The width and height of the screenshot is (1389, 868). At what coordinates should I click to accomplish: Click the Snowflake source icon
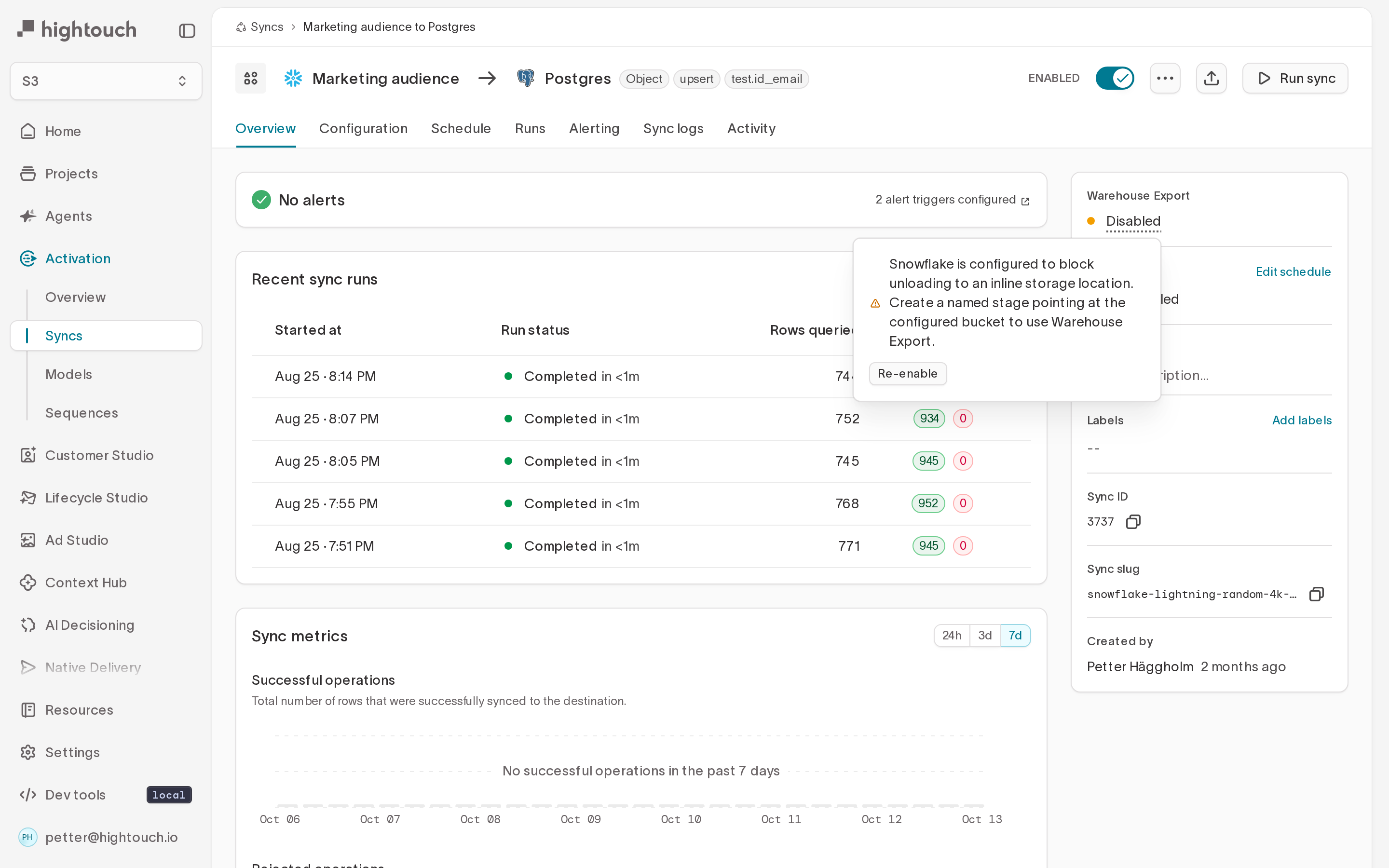[293, 79]
